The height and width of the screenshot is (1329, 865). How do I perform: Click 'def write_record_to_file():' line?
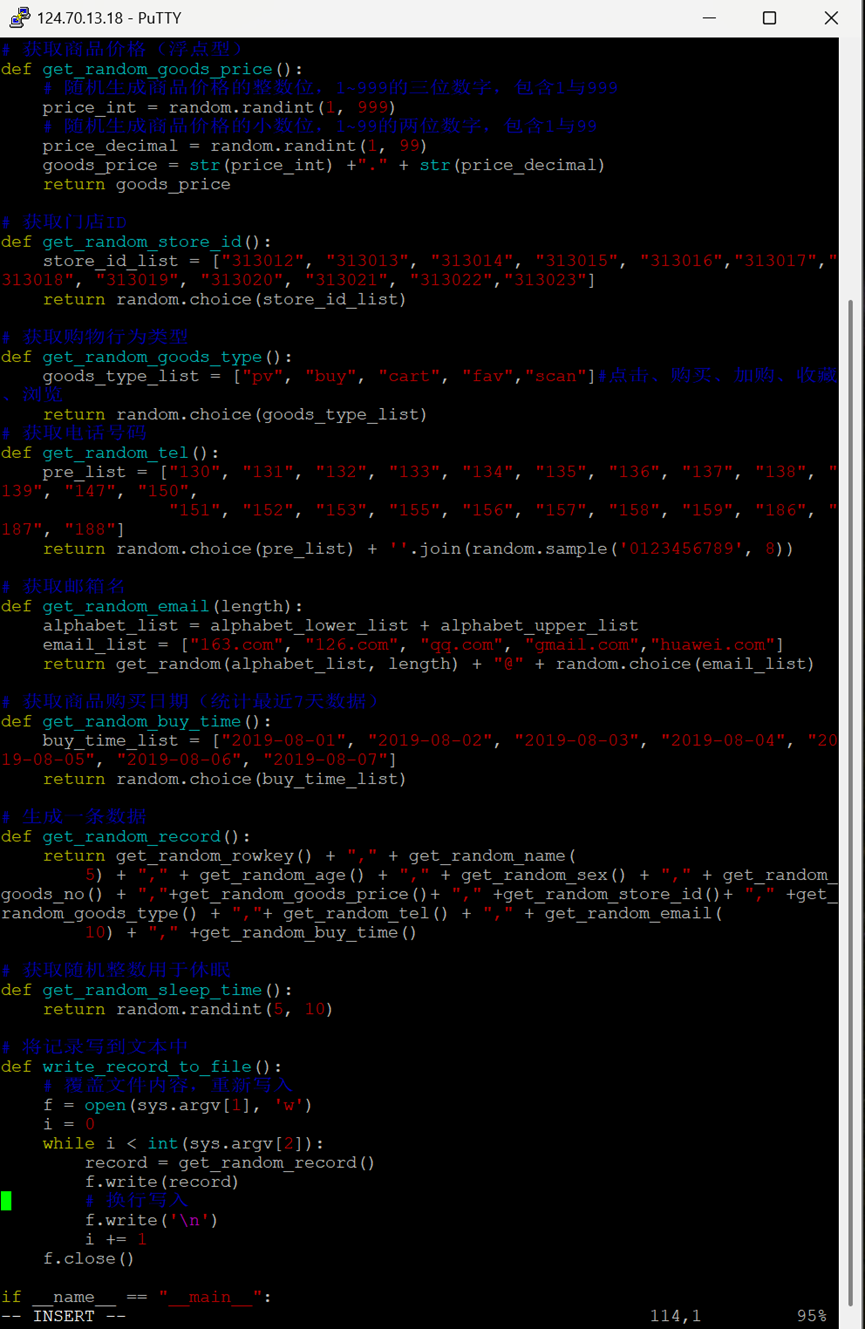tap(142, 1067)
